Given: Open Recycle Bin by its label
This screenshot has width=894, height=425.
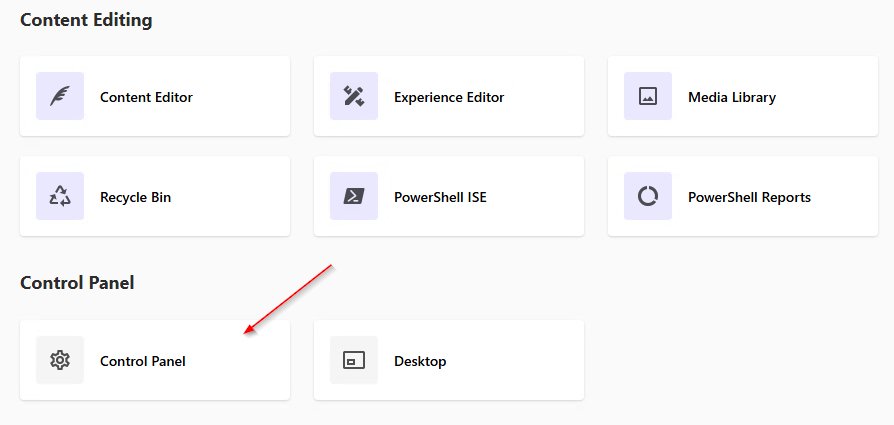Looking at the screenshot, I should (x=135, y=198).
